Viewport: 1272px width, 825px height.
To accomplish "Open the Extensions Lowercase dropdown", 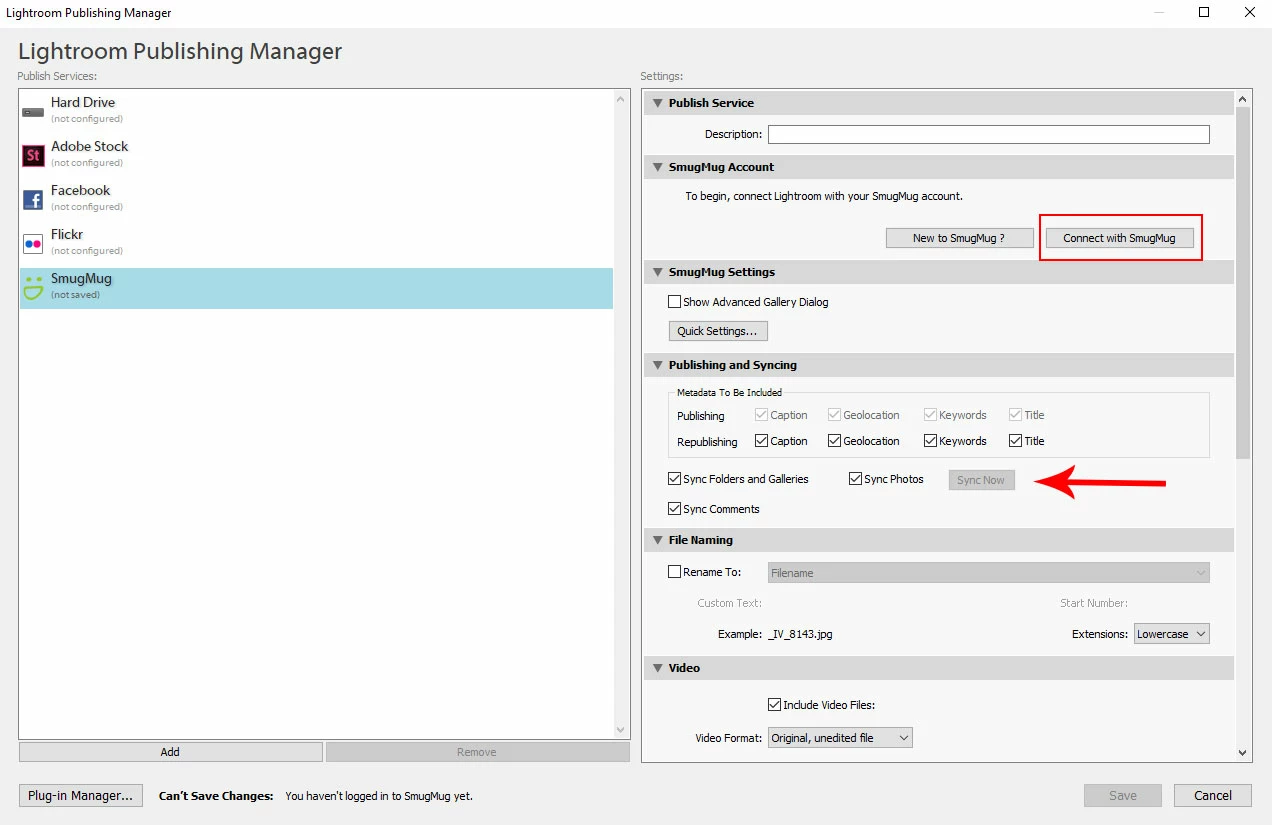I will 1172,634.
